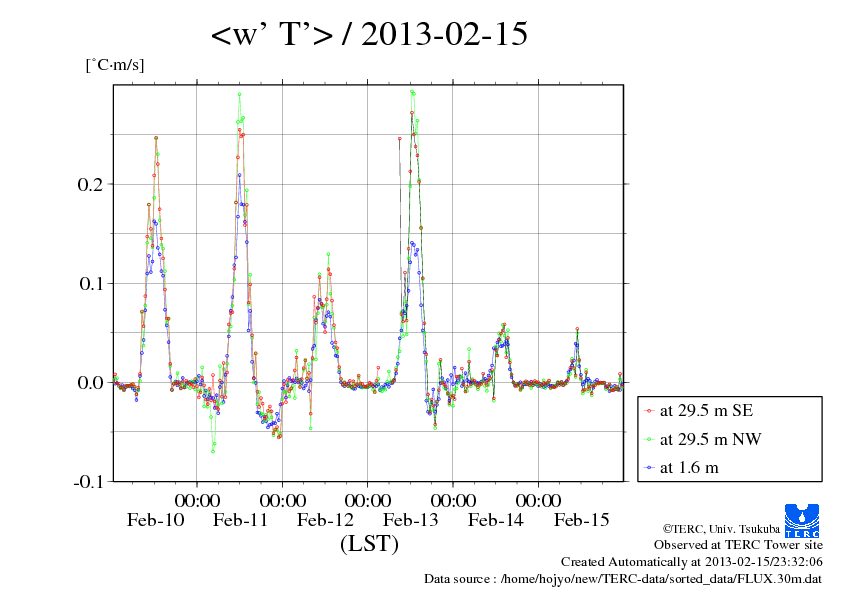
Task: Click the Feb-12 date label
Action: pos(326,519)
